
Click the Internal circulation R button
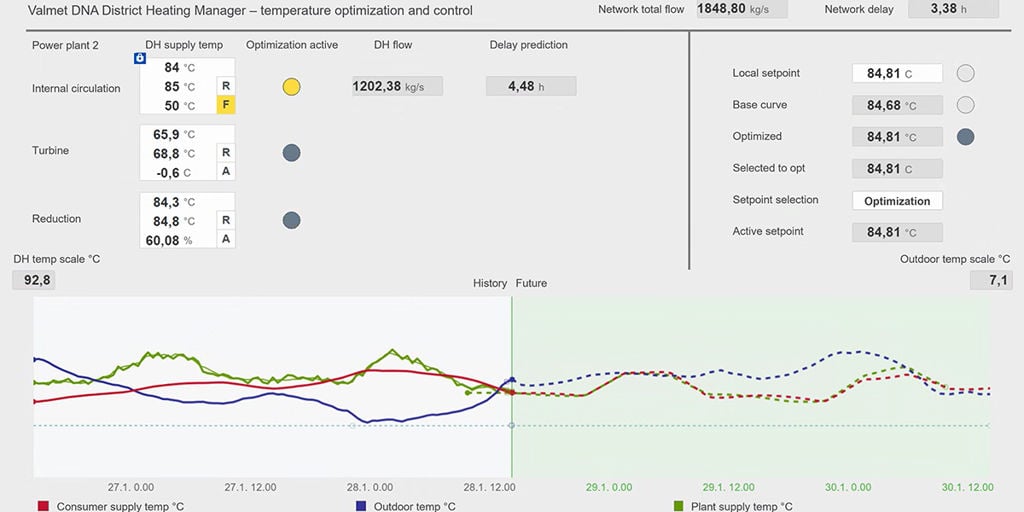pos(226,86)
